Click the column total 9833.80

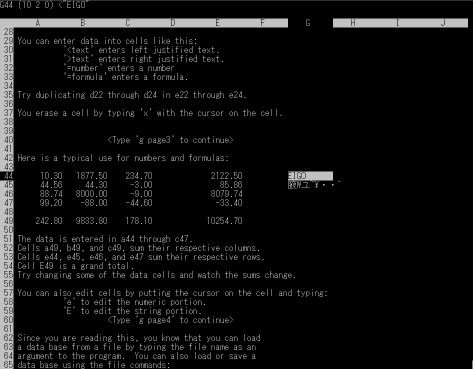92,221
